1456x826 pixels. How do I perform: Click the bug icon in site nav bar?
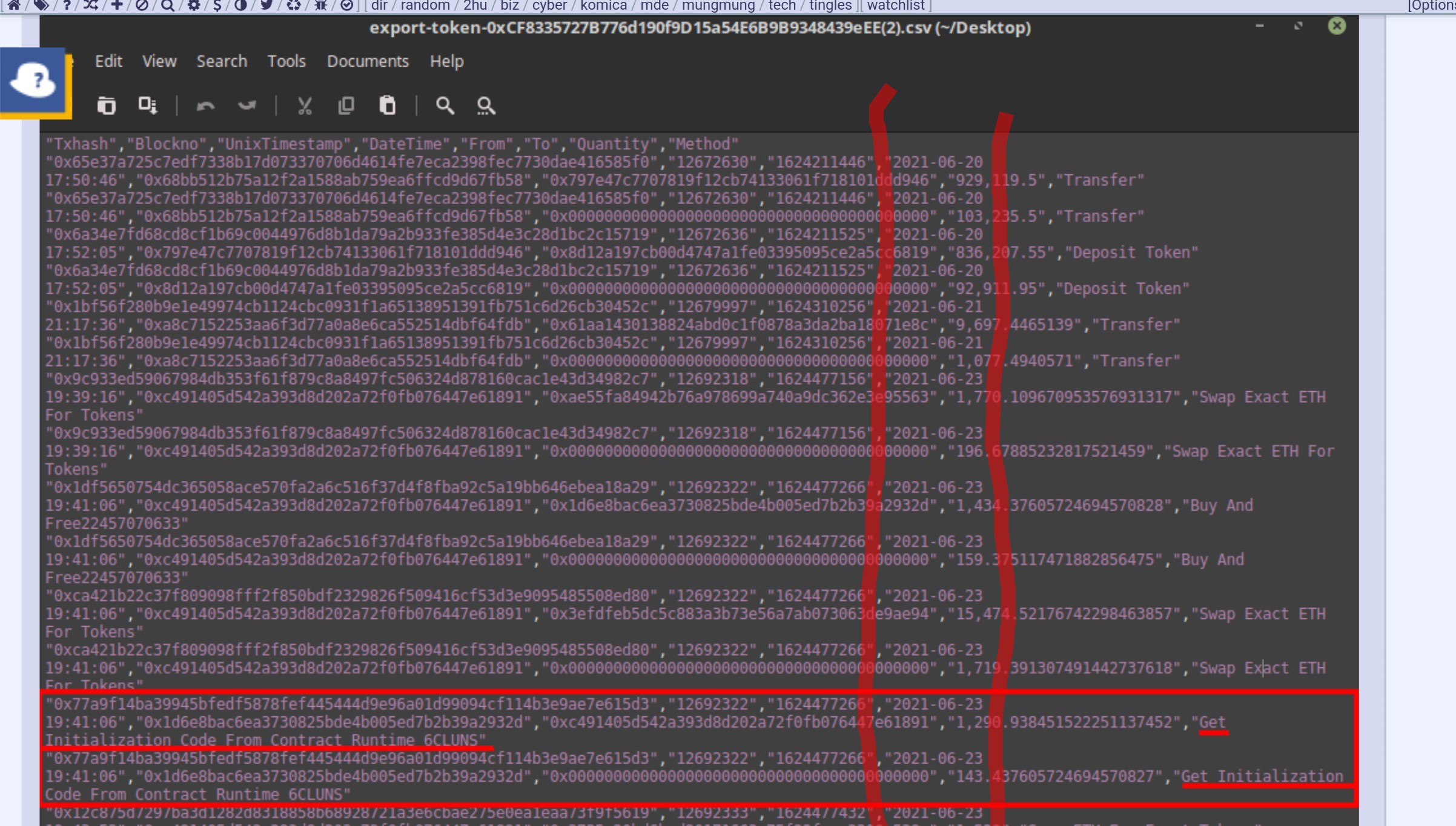point(321,5)
